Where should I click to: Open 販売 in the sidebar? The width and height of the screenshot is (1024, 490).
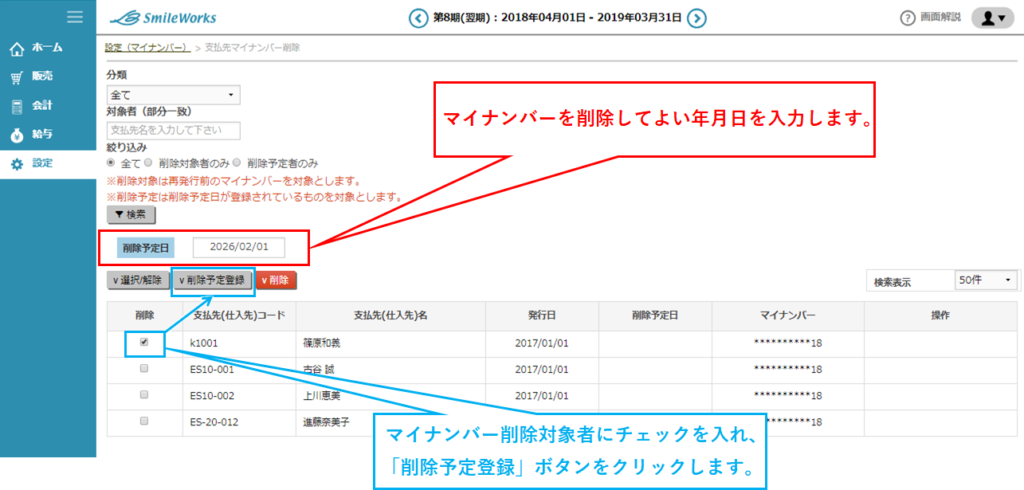tap(42, 76)
